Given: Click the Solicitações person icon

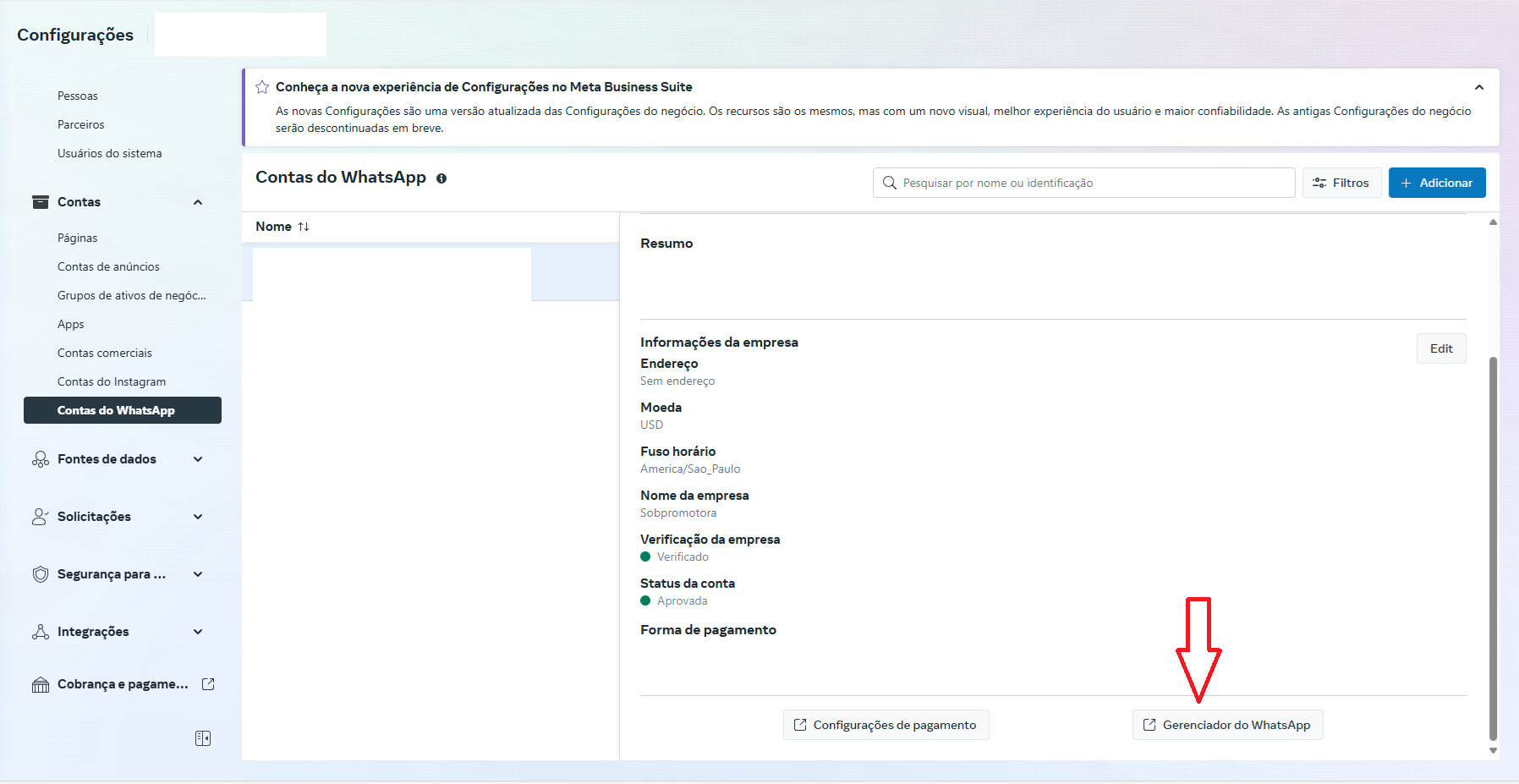Looking at the screenshot, I should [x=41, y=517].
